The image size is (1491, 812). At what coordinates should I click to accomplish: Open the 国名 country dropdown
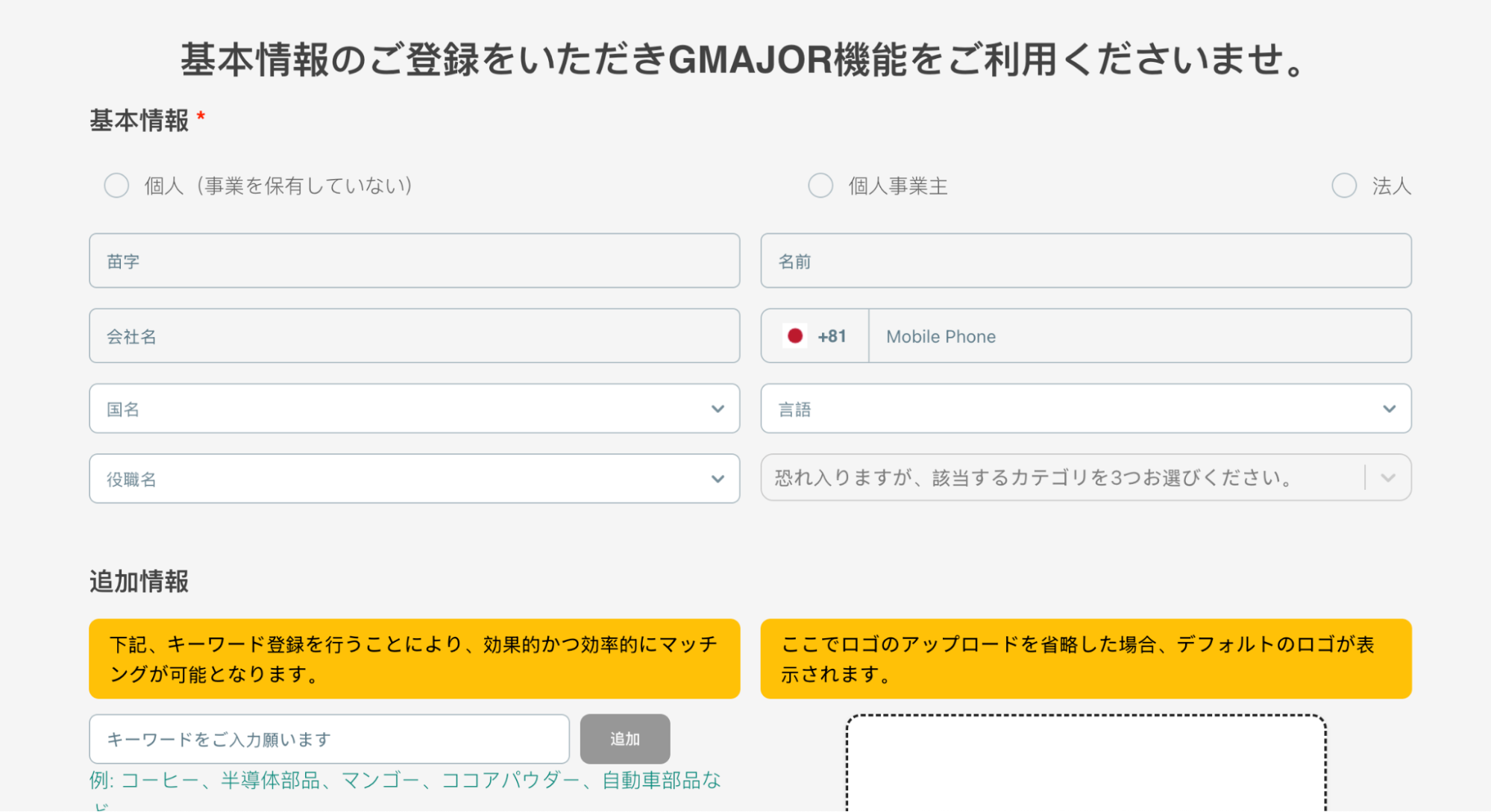[x=403, y=409]
